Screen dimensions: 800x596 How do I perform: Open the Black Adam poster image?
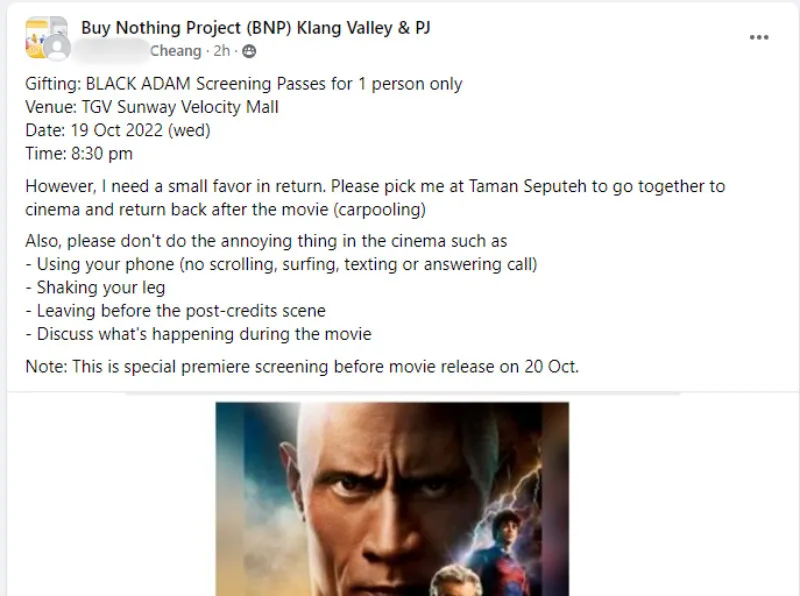click(392, 498)
